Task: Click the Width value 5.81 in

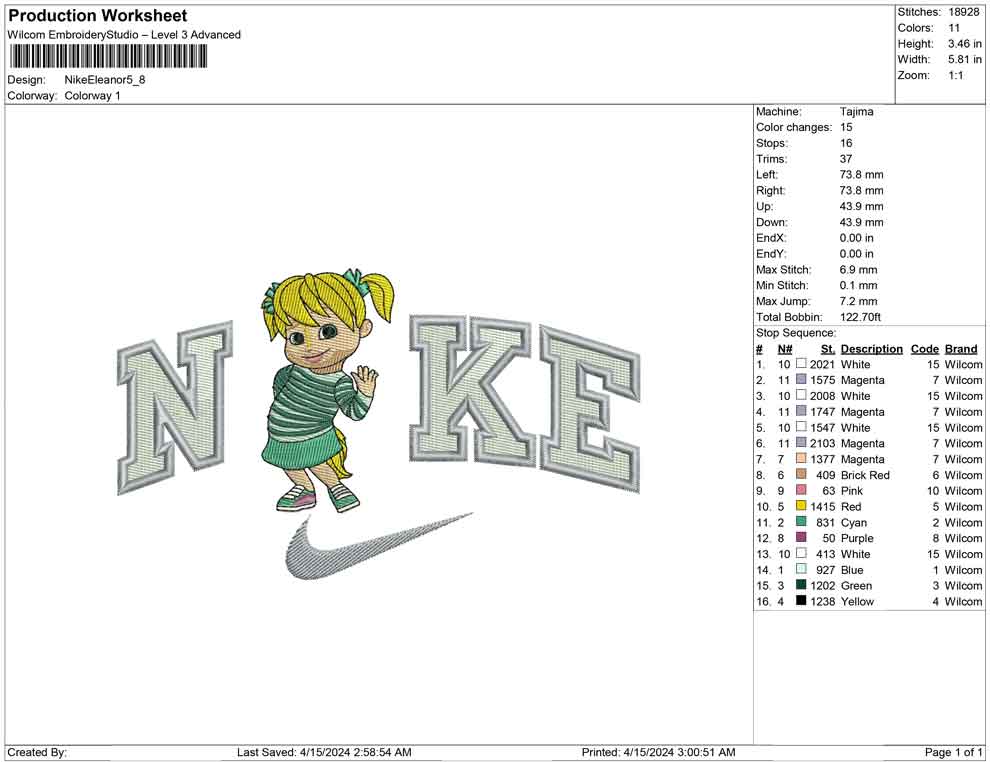Action: point(964,59)
